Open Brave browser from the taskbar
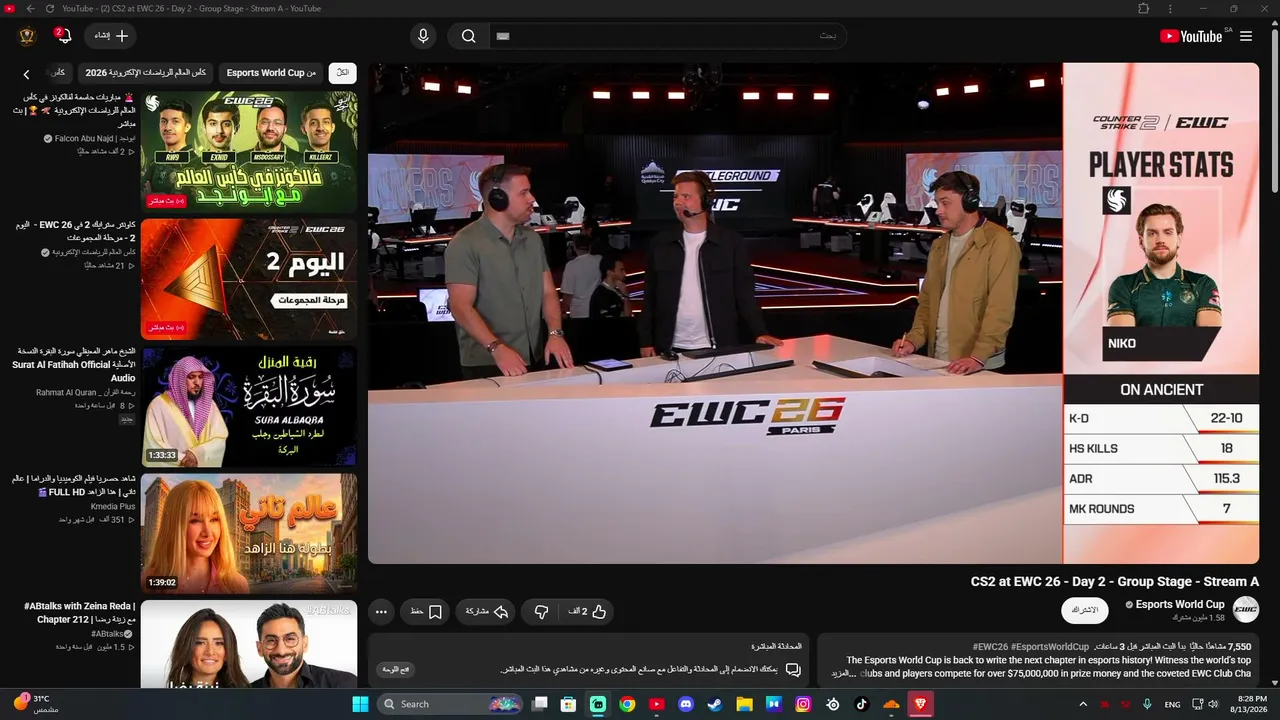1280x720 pixels. tap(920, 704)
